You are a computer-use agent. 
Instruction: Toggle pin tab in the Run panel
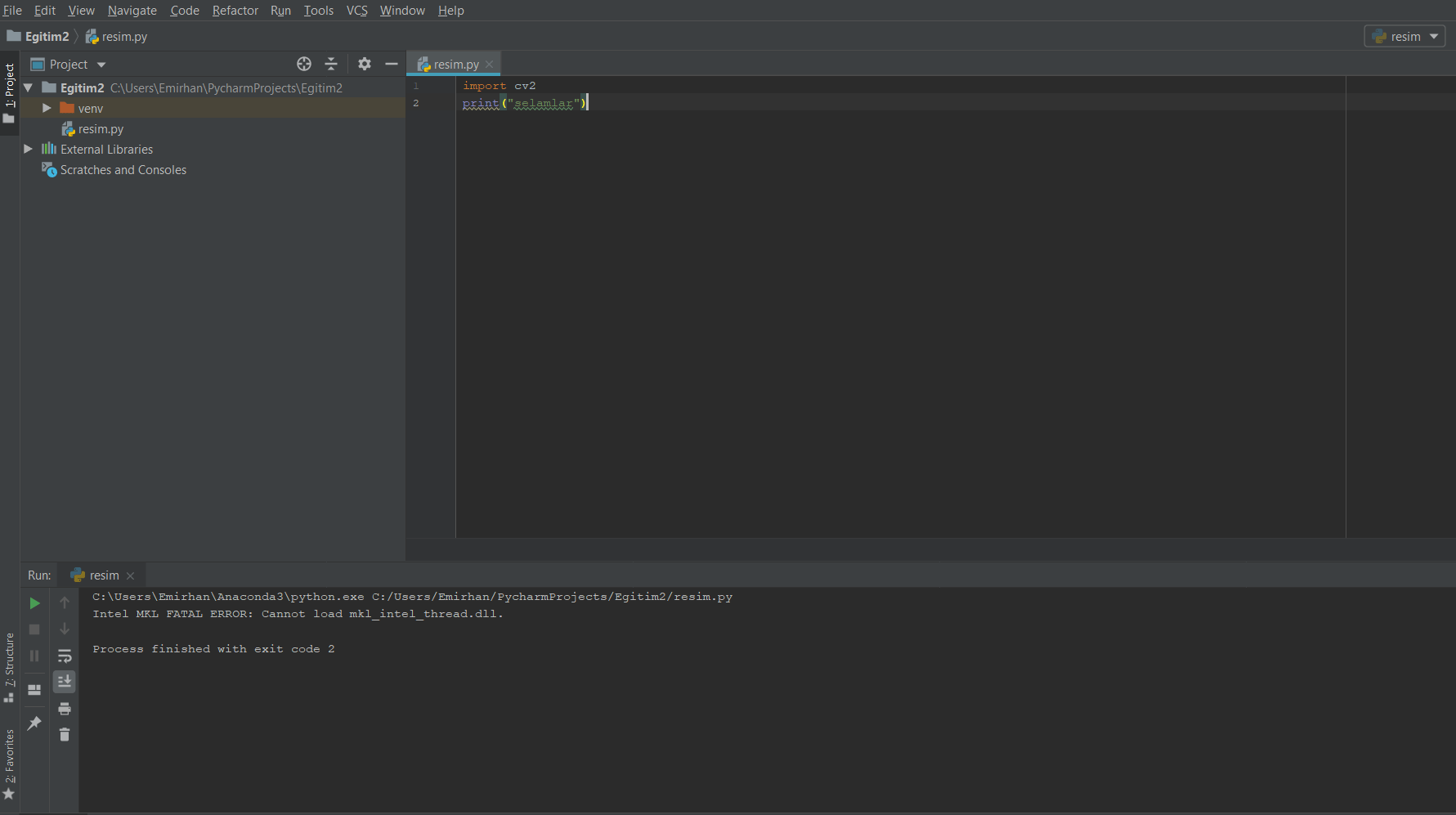point(34,723)
